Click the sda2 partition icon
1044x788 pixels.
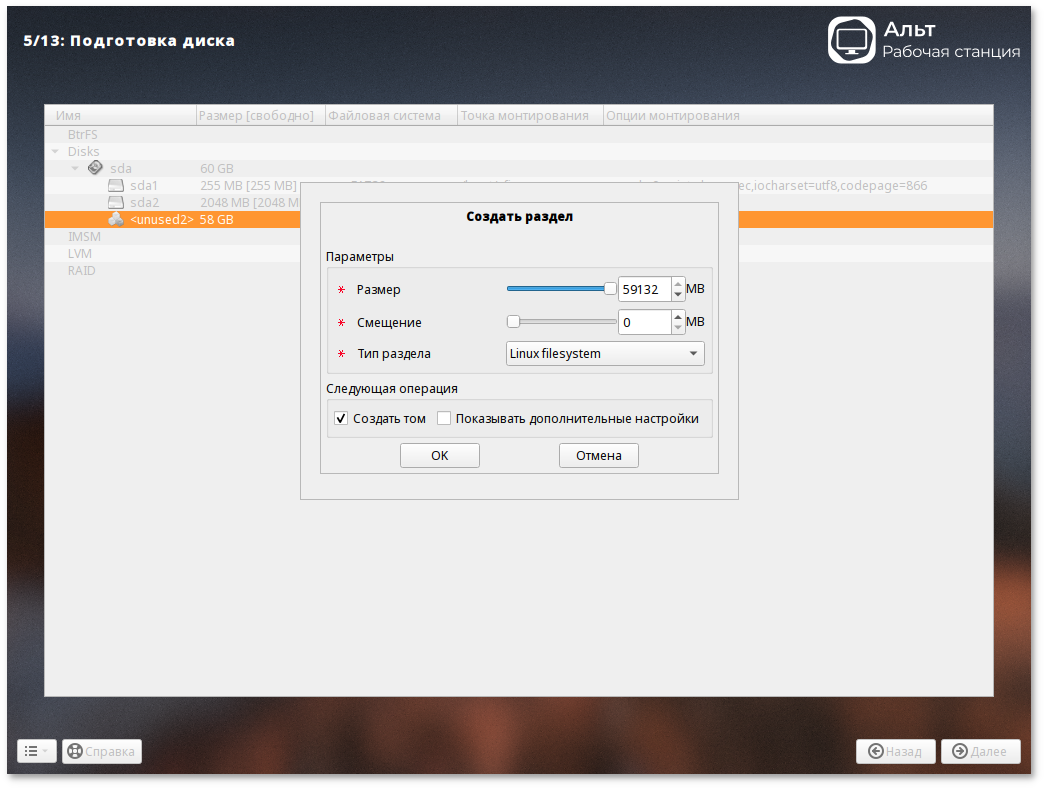(116, 202)
